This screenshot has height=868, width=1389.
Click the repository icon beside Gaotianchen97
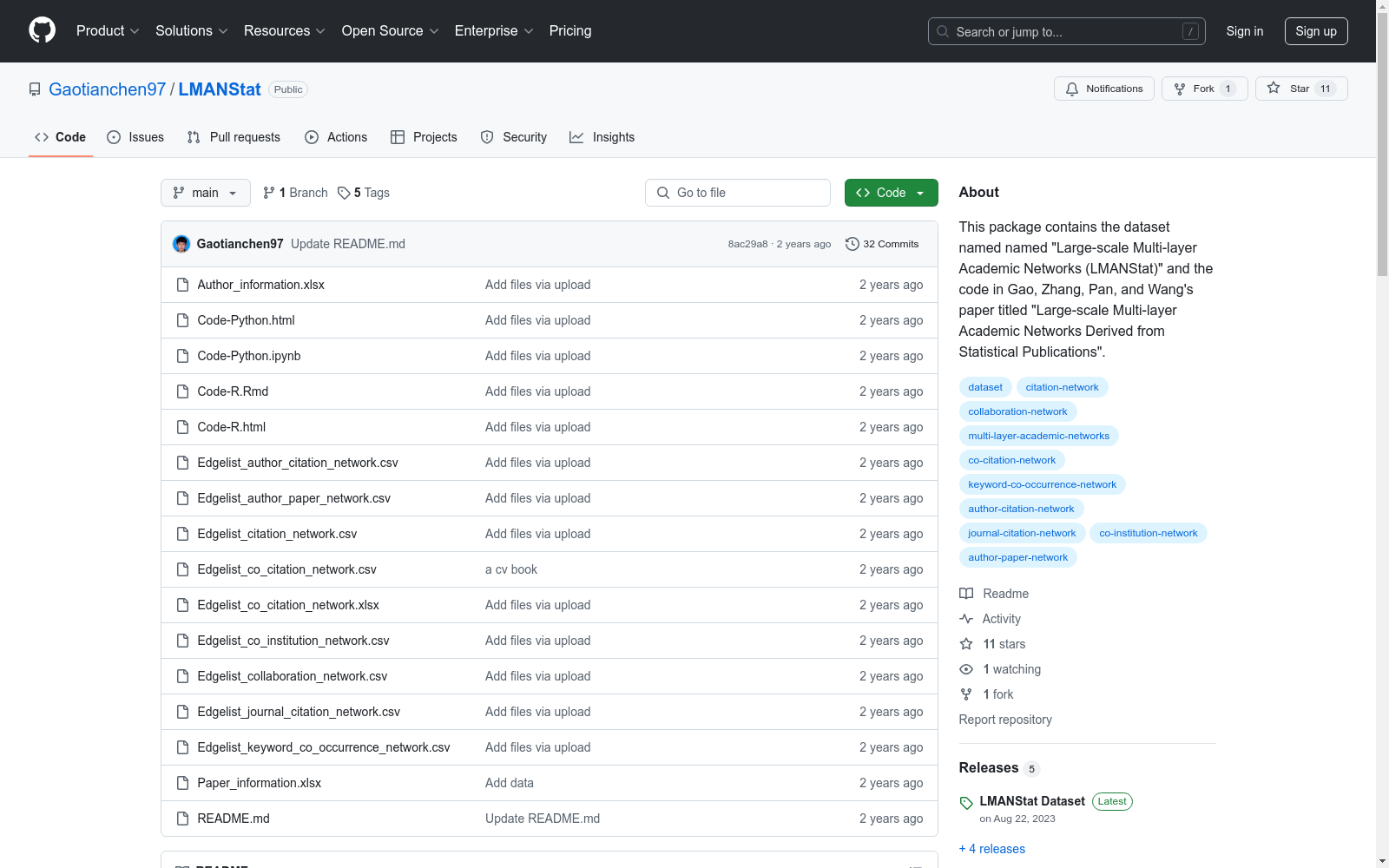click(35, 89)
